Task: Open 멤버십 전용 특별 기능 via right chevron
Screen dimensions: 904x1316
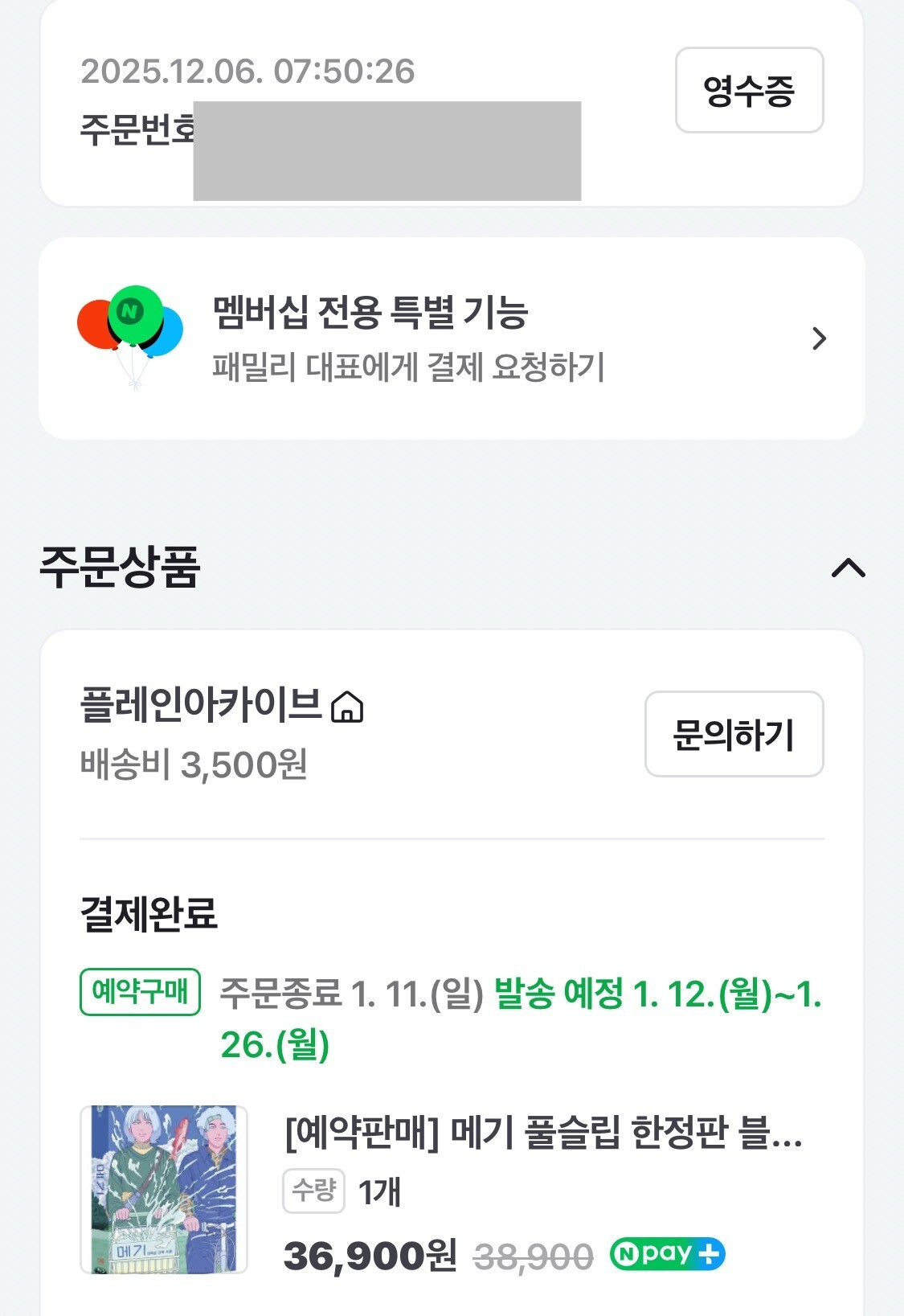Action: tap(819, 338)
